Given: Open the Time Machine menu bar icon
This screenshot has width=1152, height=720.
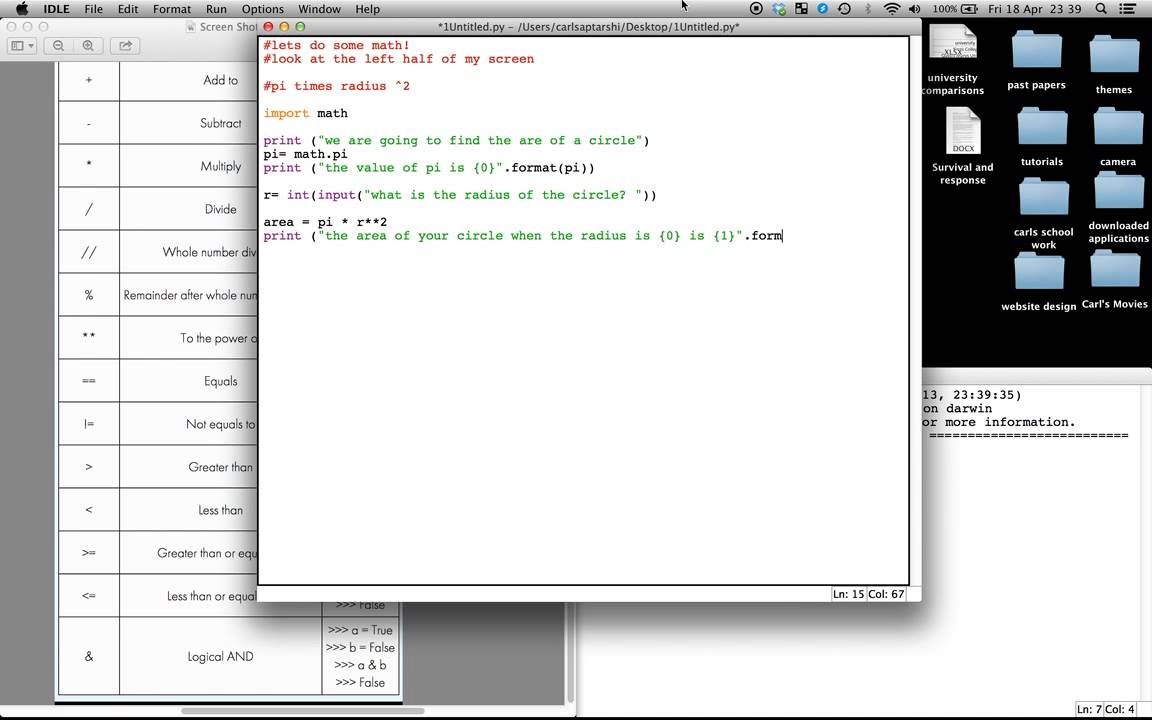Looking at the screenshot, I should [844, 9].
